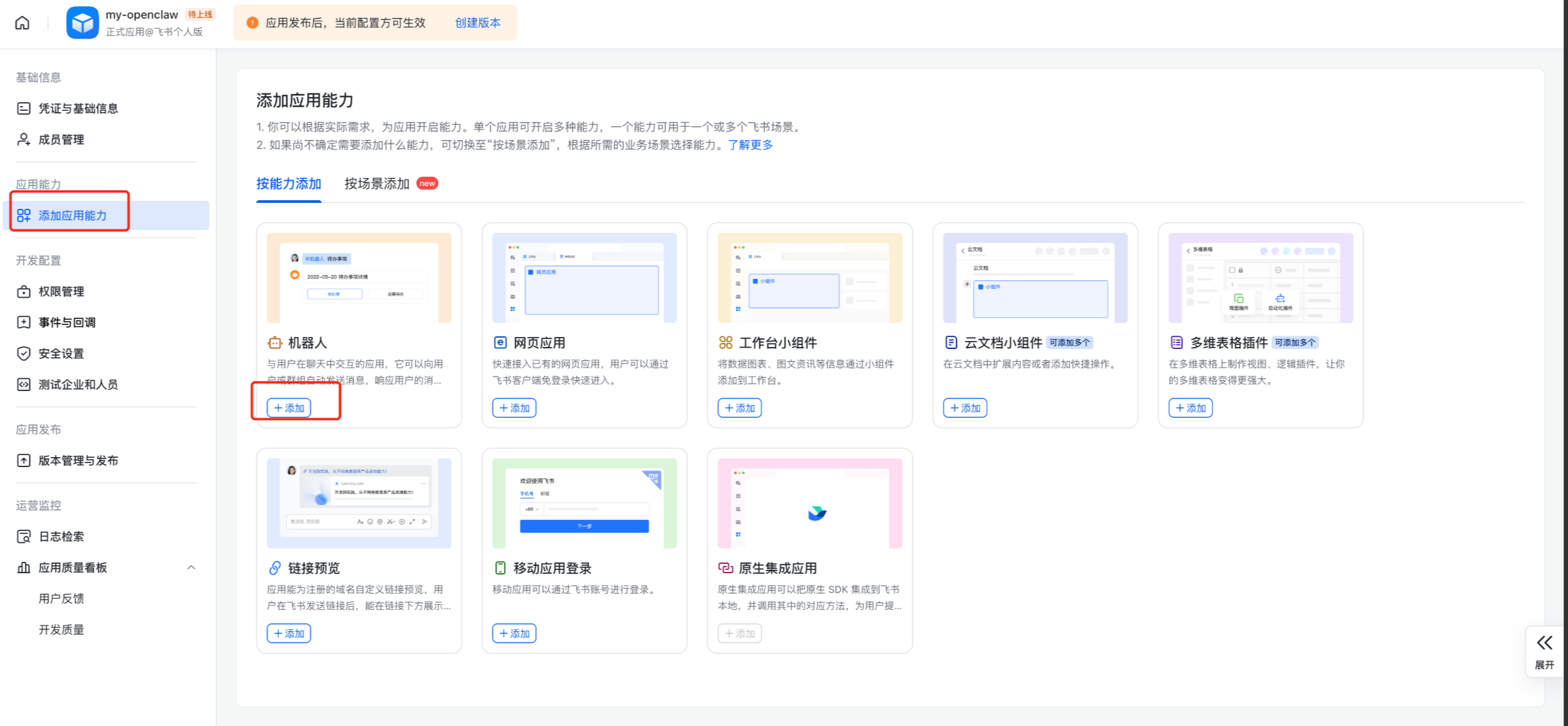This screenshot has height=726, width=1568.
Task: Open 日志检索 log search
Action: 61,536
